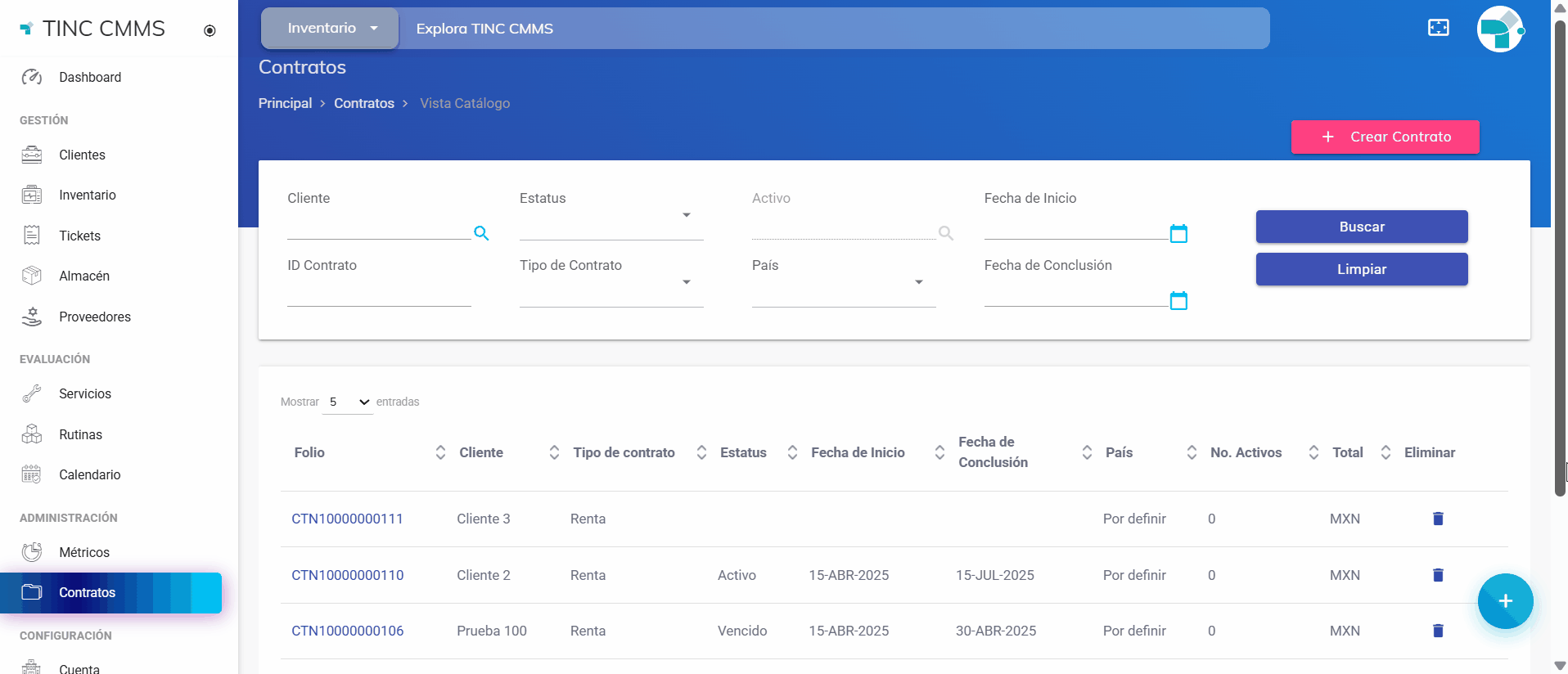The width and height of the screenshot is (1568, 674).
Task: Expand the Estatus filter dropdown
Action: coord(687,215)
